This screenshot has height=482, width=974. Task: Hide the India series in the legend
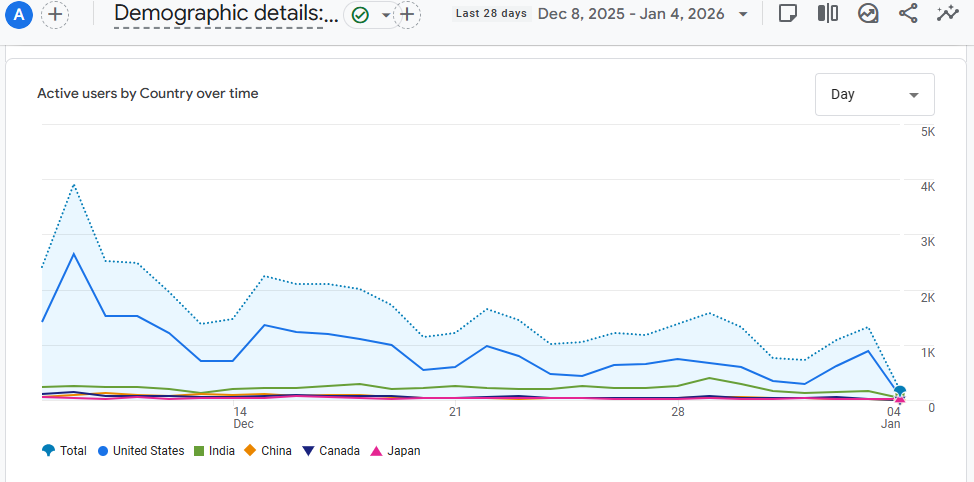pyautogui.click(x=214, y=451)
